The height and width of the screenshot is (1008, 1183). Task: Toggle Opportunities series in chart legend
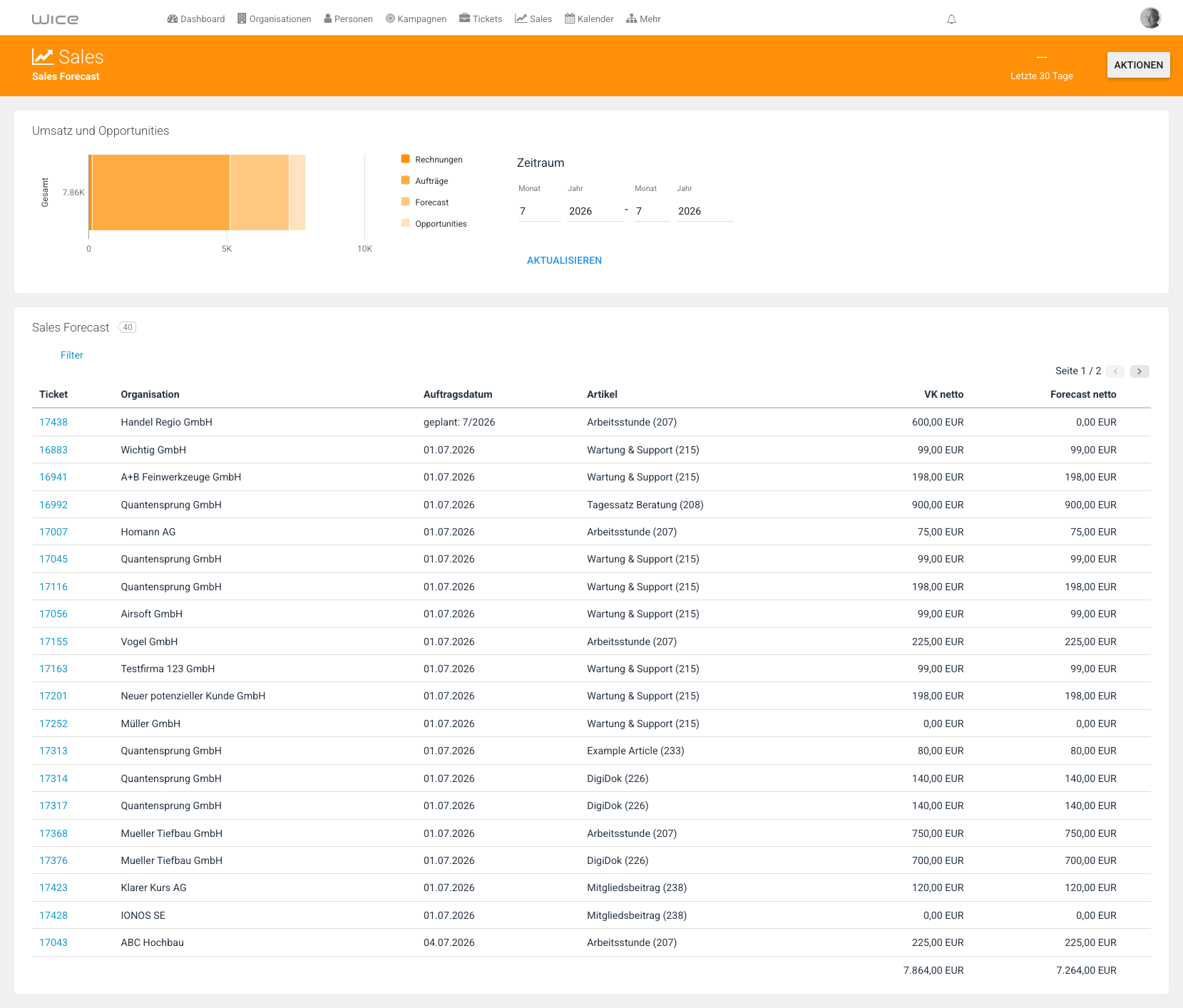click(434, 224)
